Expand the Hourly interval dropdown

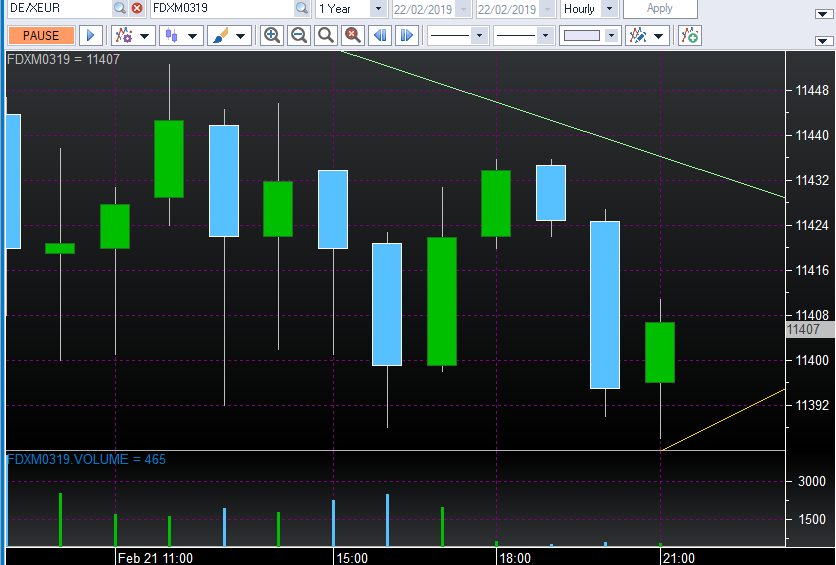click(608, 9)
